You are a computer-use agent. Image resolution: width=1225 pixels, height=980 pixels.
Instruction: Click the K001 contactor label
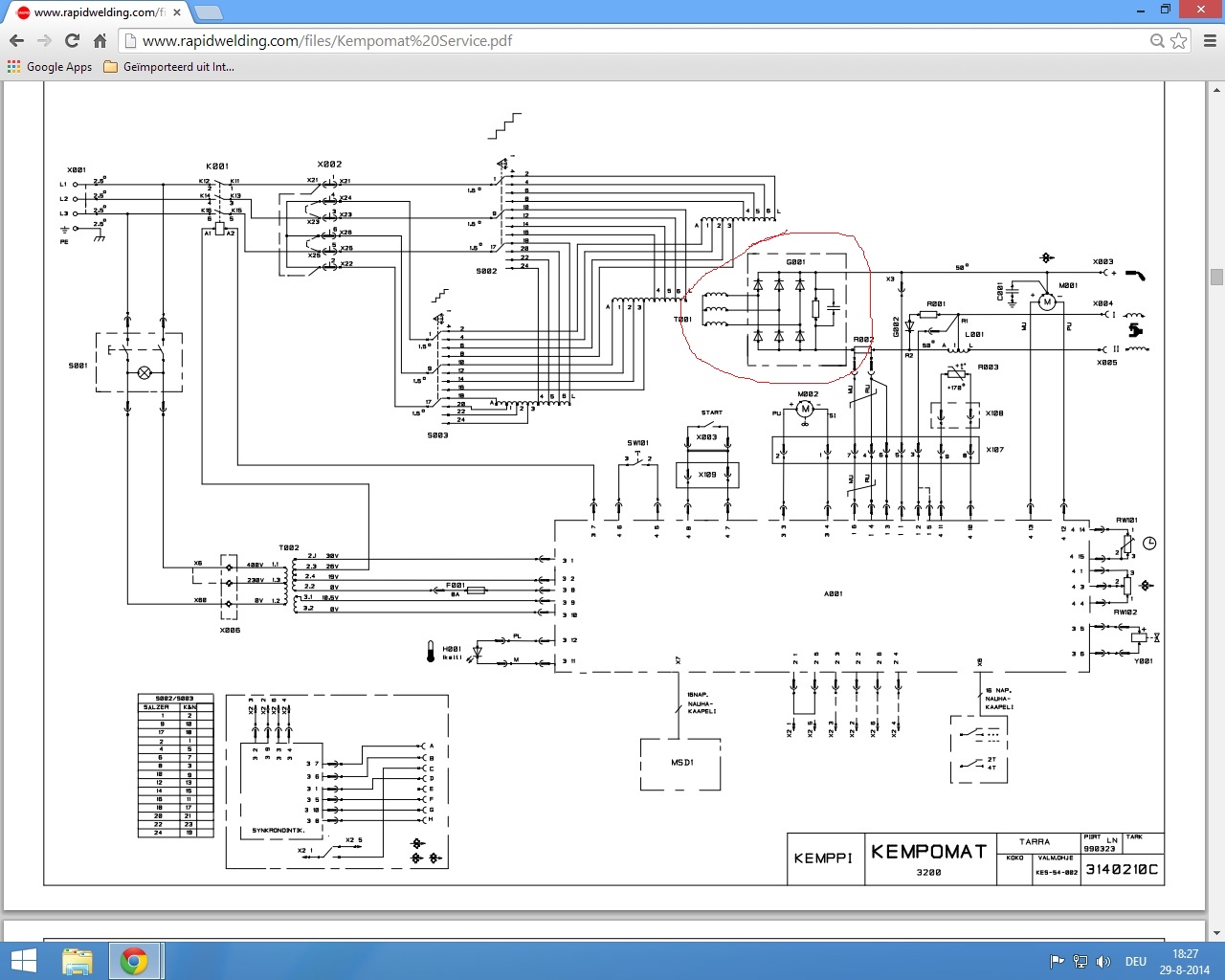pyautogui.click(x=217, y=166)
